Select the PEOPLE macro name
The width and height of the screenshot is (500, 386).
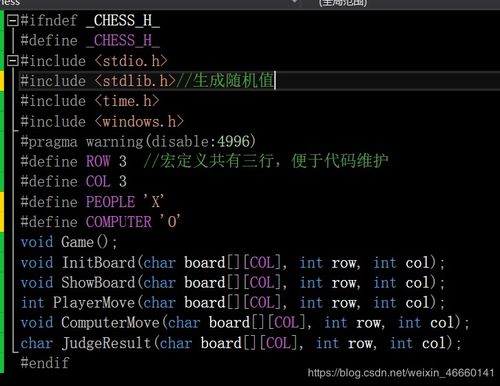(x=110, y=202)
